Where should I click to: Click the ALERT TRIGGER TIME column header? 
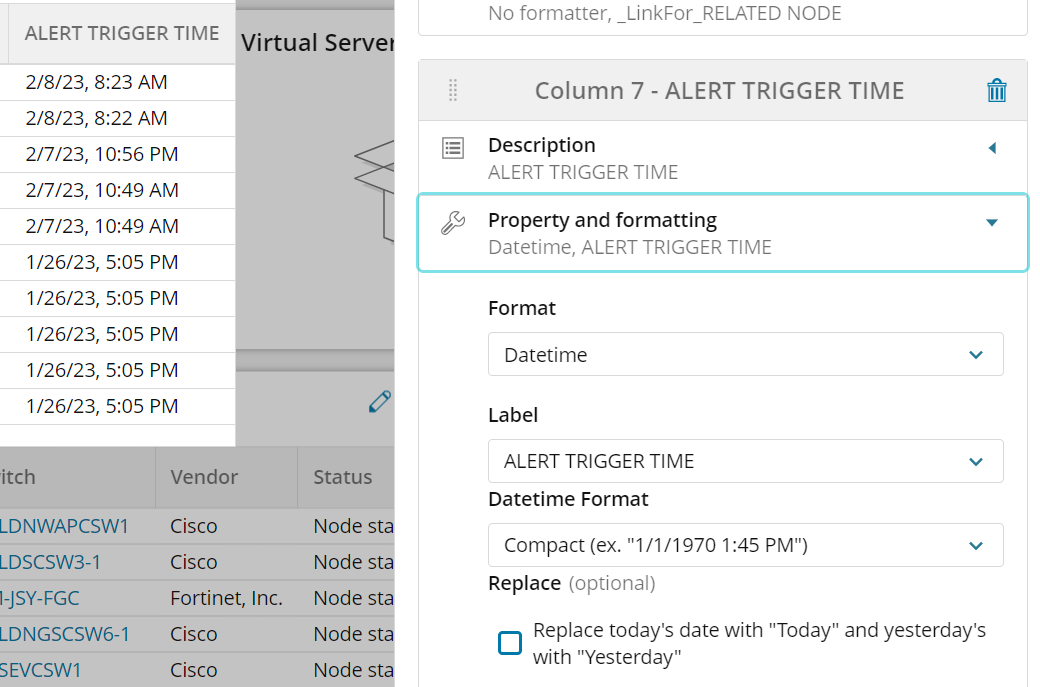click(x=122, y=33)
